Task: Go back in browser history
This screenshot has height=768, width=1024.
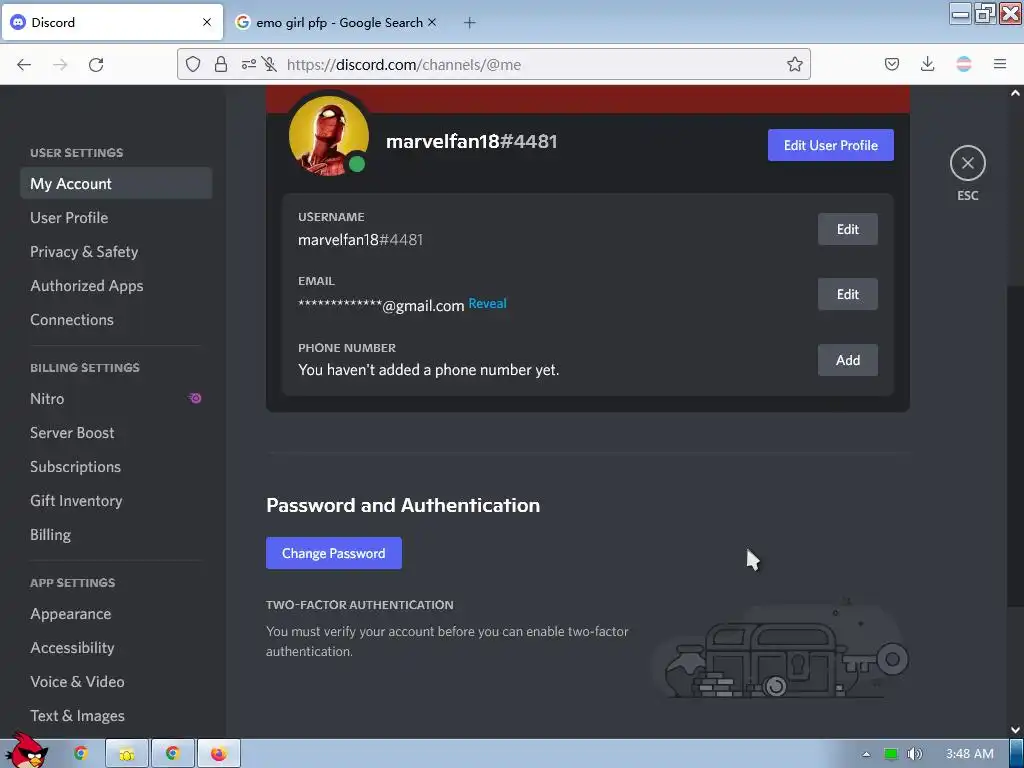Action: tap(24, 64)
